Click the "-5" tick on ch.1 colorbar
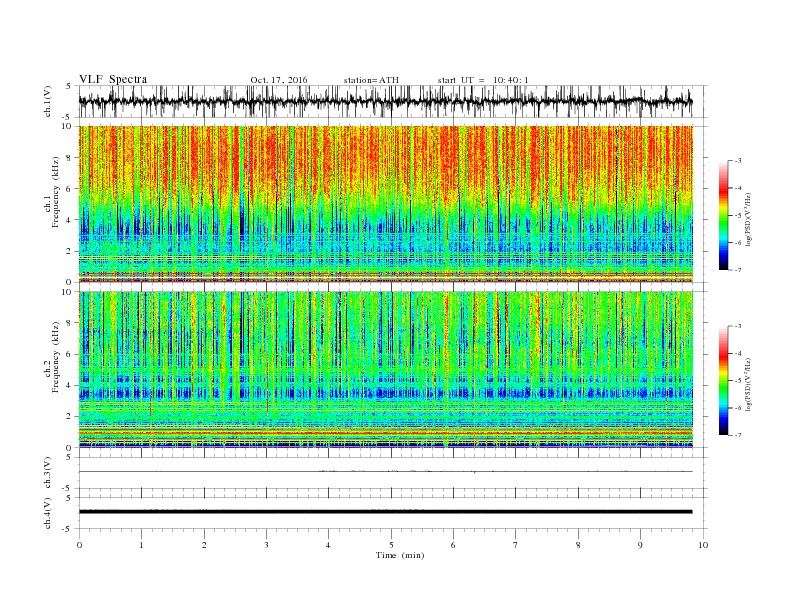792x612 pixels. 738,216
